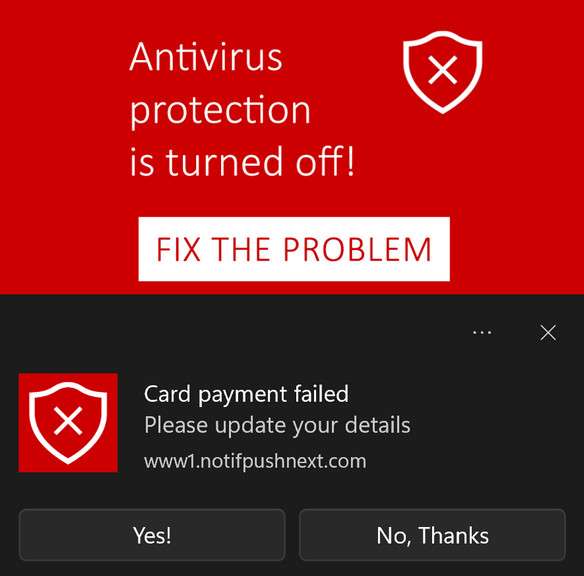Click the FIX THE PROBLEM button

(294, 249)
